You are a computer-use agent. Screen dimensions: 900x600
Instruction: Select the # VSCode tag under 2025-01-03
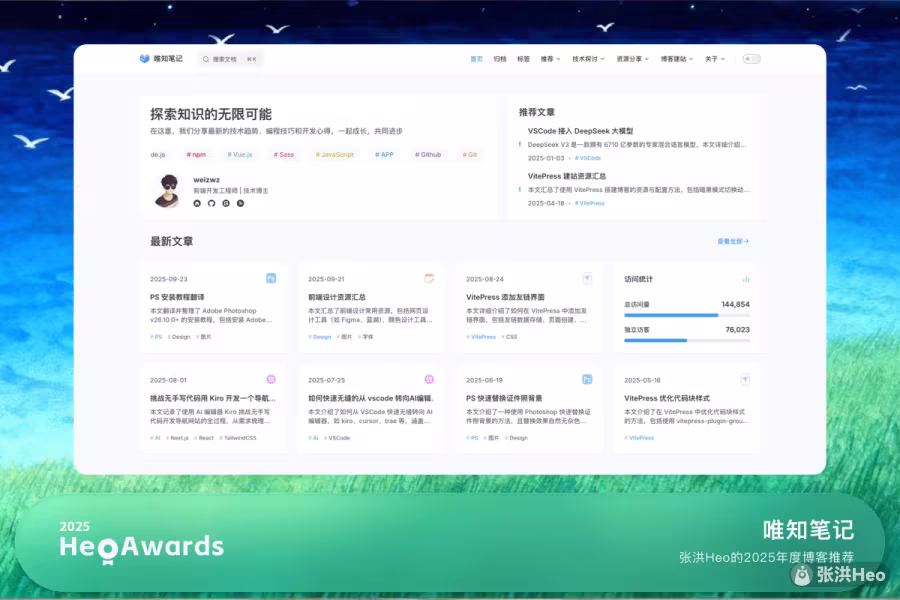pos(588,158)
